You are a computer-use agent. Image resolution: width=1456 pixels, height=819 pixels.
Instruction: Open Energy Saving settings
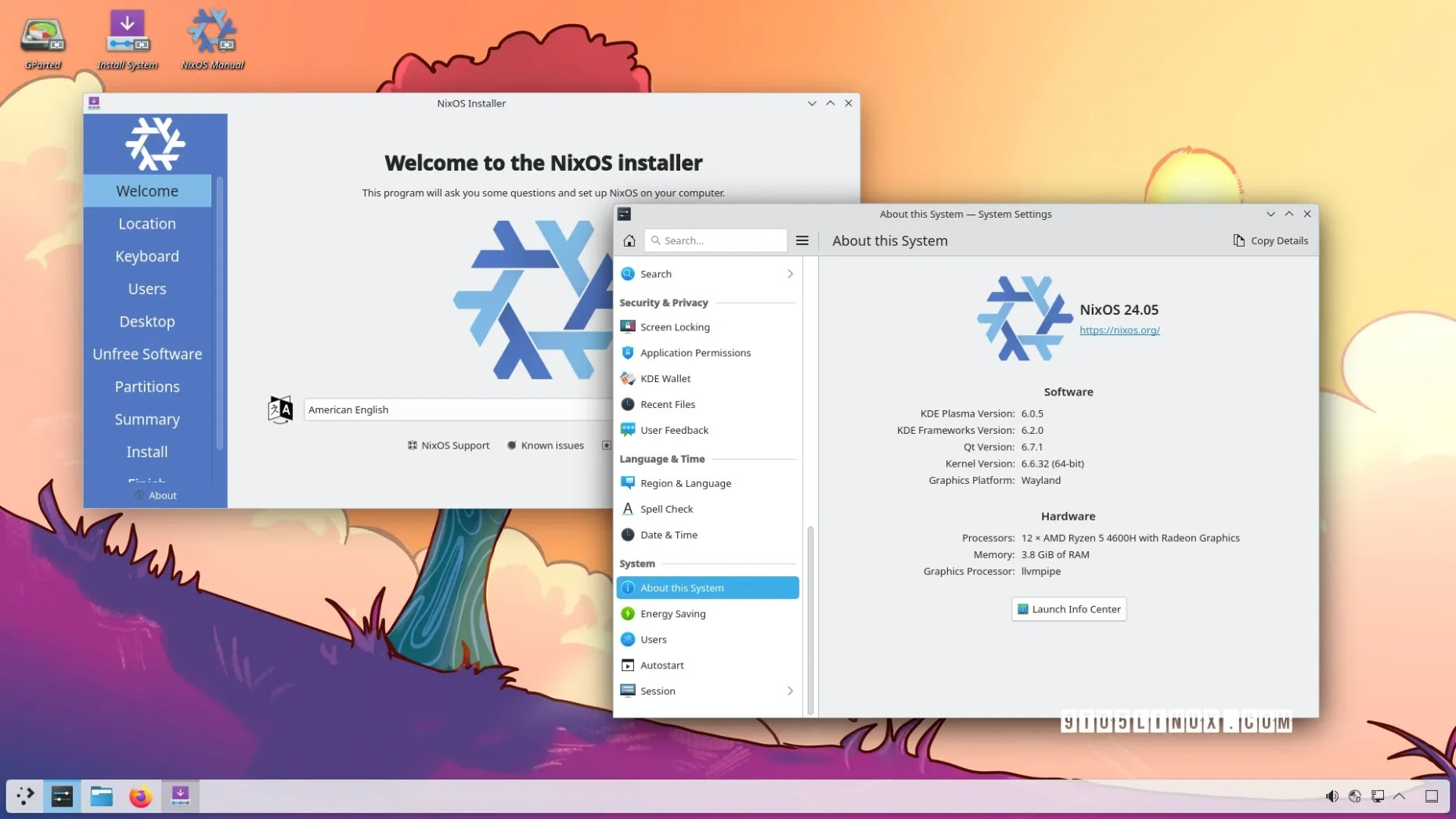[x=708, y=614]
